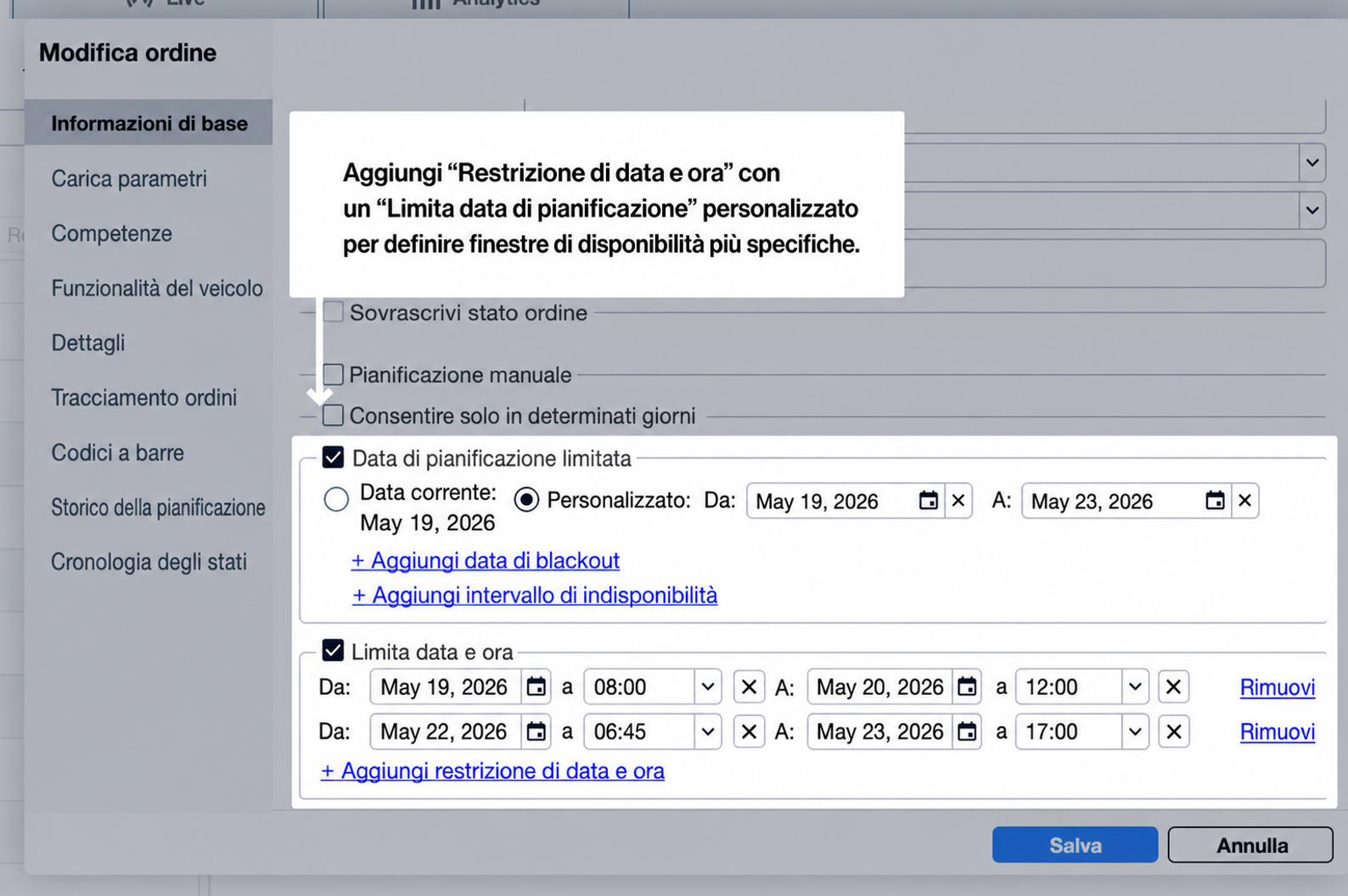This screenshot has height=896, width=1348.
Task: Clear the 06:45 start time
Action: (749, 731)
